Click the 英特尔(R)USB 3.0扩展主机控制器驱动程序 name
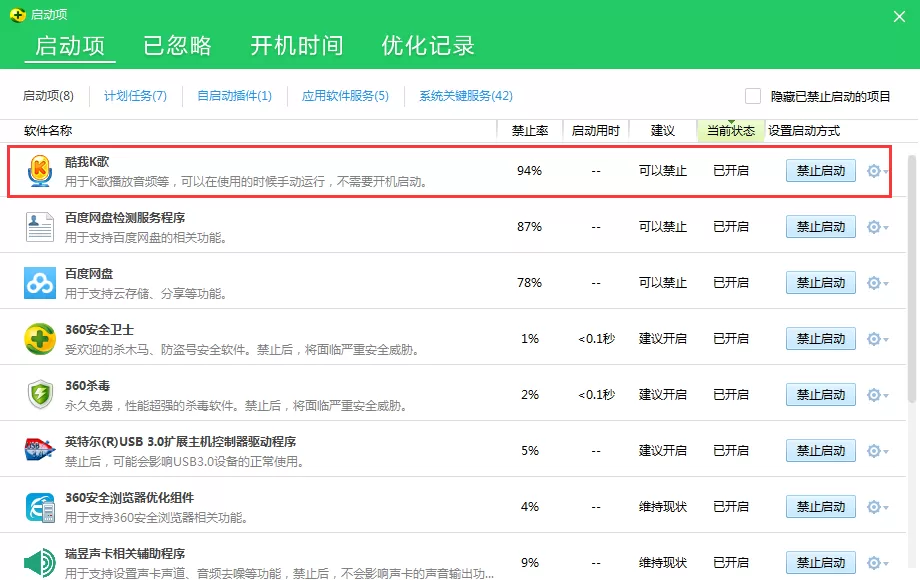 click(x=181, y=442)
